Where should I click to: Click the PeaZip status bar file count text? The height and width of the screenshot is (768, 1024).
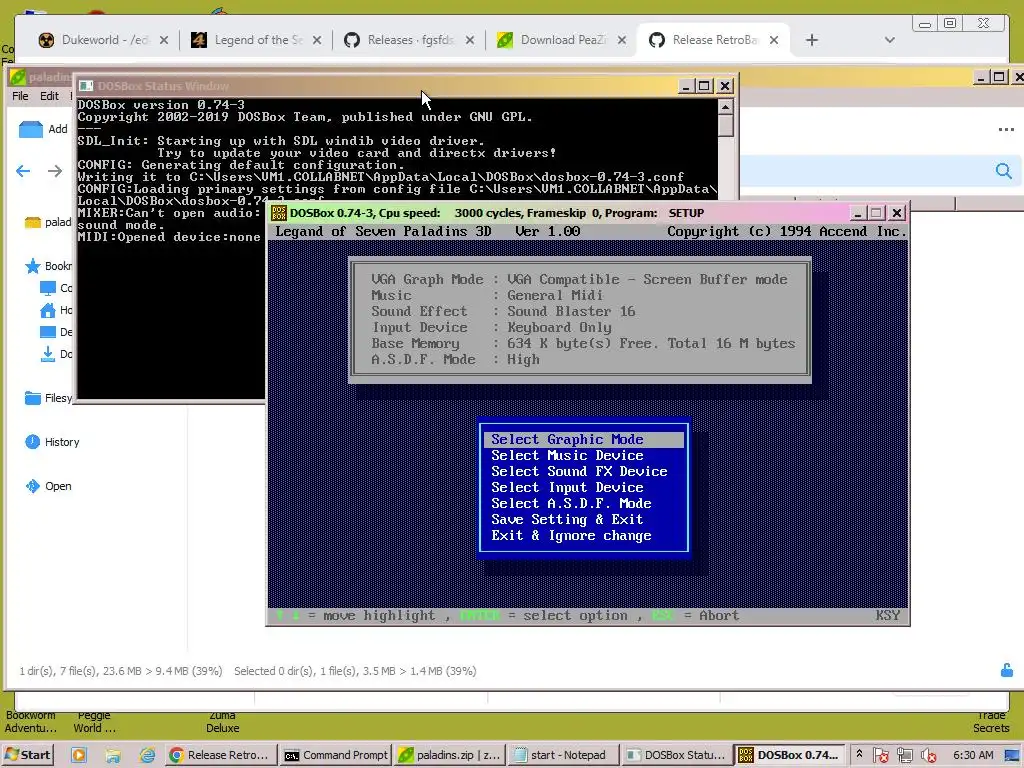click(x=121, y=671)
